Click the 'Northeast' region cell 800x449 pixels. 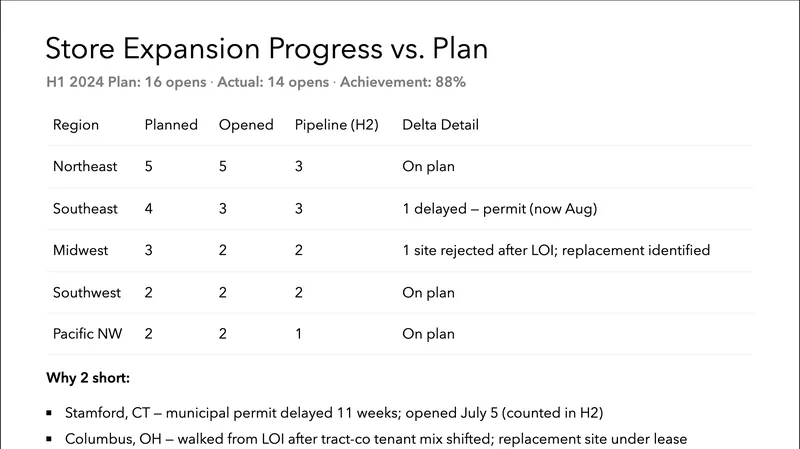[x=85, y=167]
